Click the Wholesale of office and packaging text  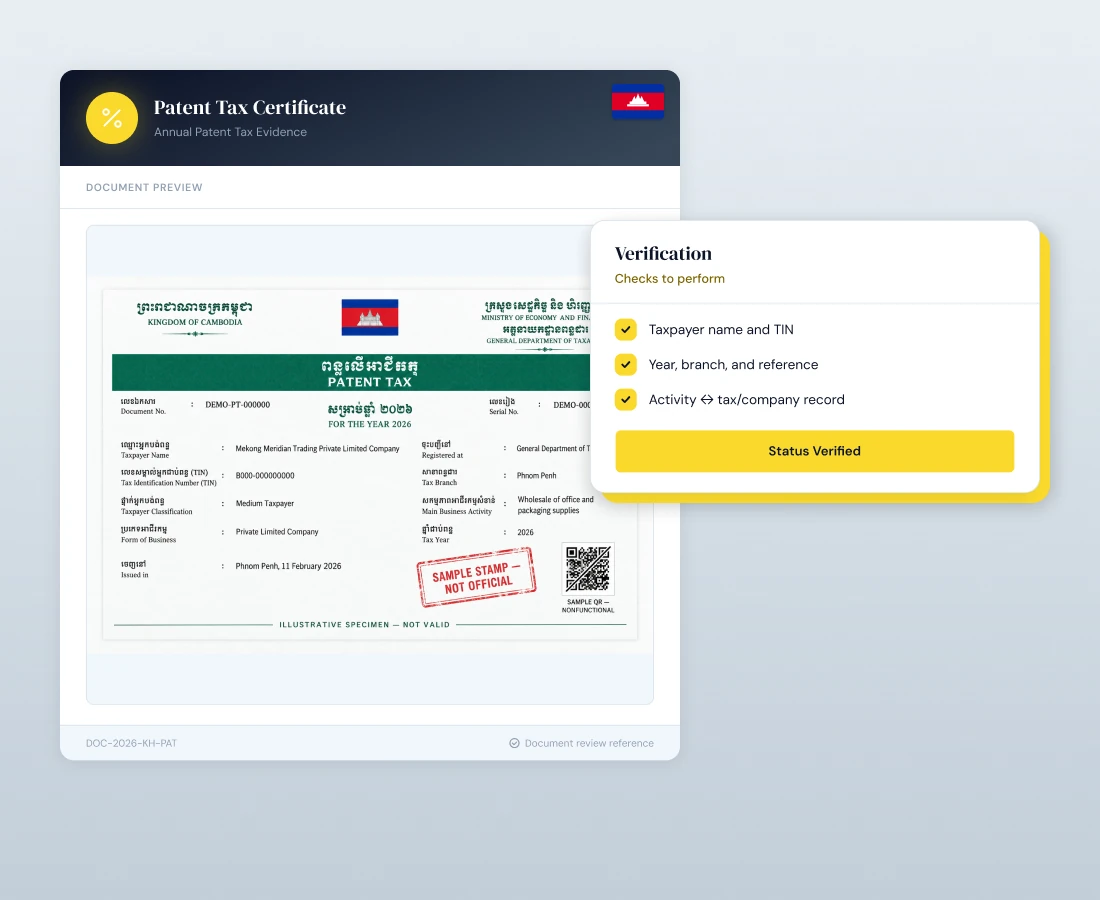(x=555, y=505)
